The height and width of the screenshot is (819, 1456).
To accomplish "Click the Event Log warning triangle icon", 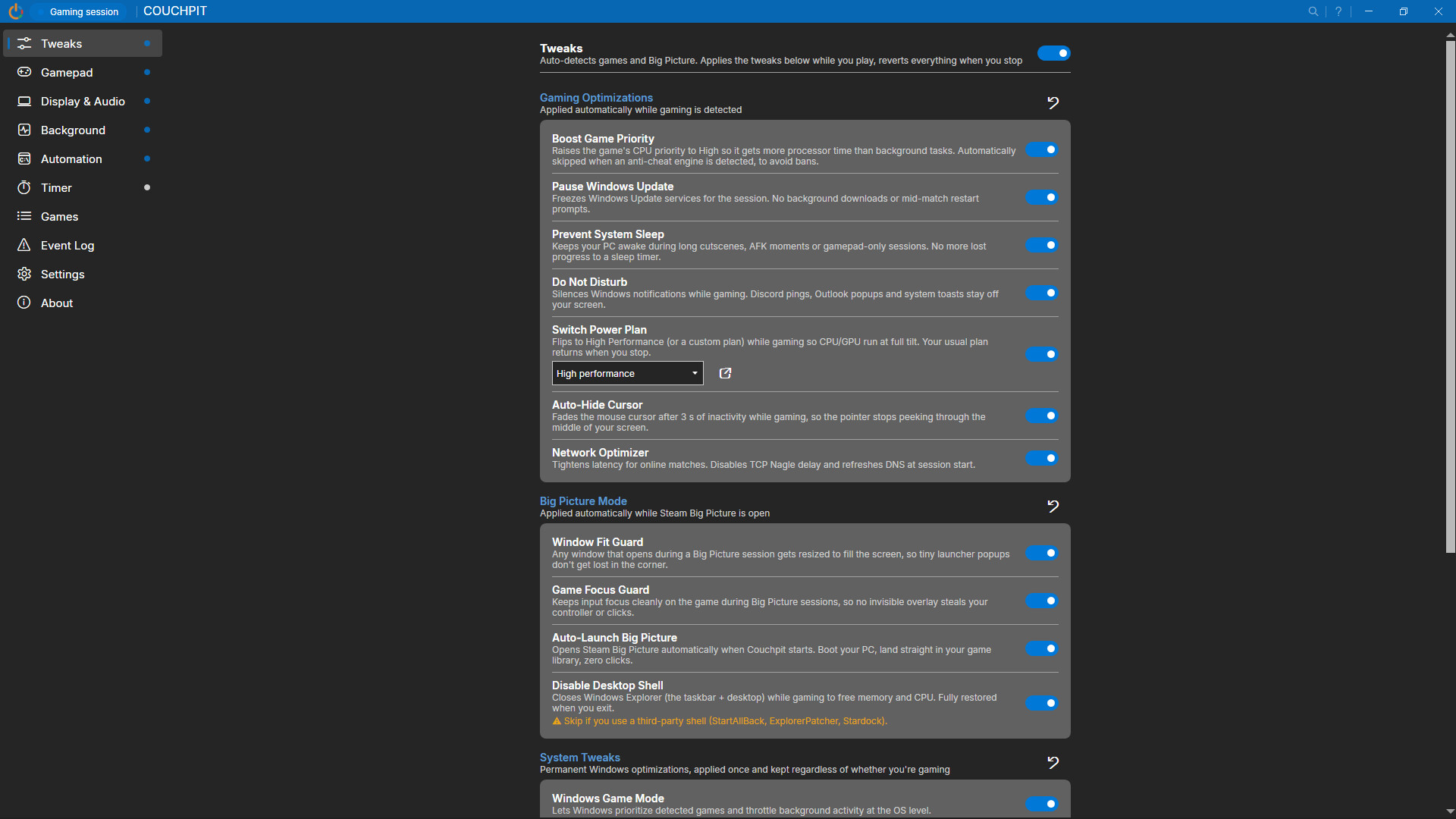I will [24, 245].
